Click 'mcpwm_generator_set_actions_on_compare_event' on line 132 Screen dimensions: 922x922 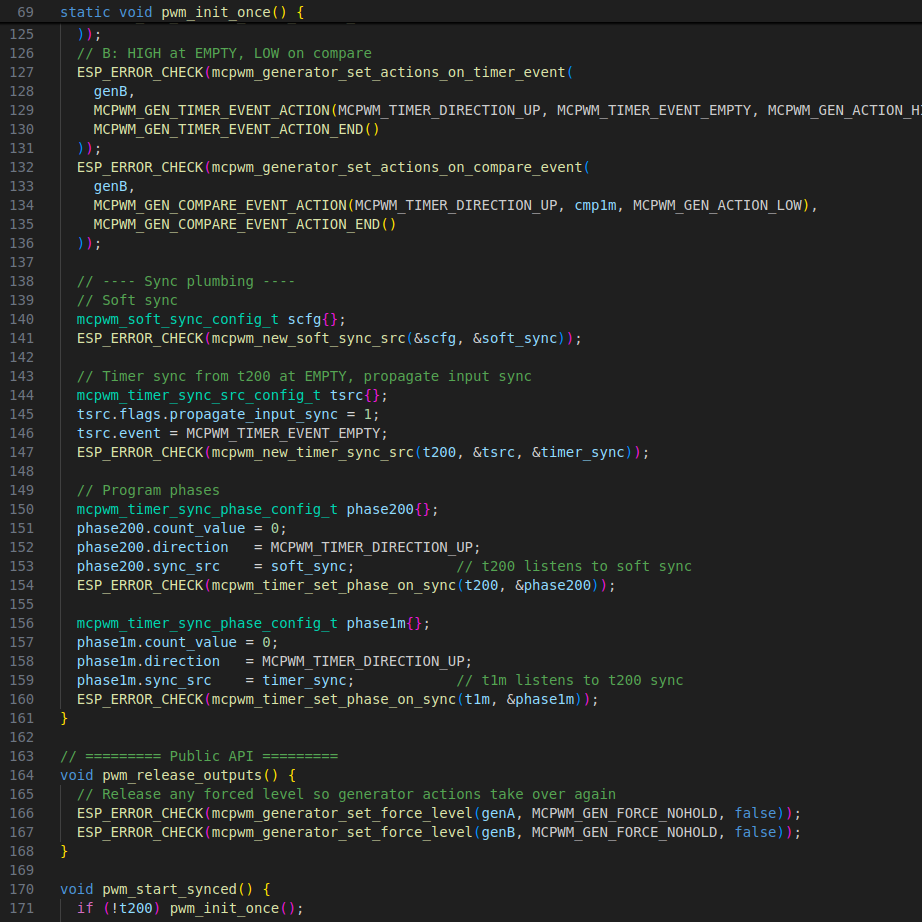pyautogui.click(x=397, y=167)
